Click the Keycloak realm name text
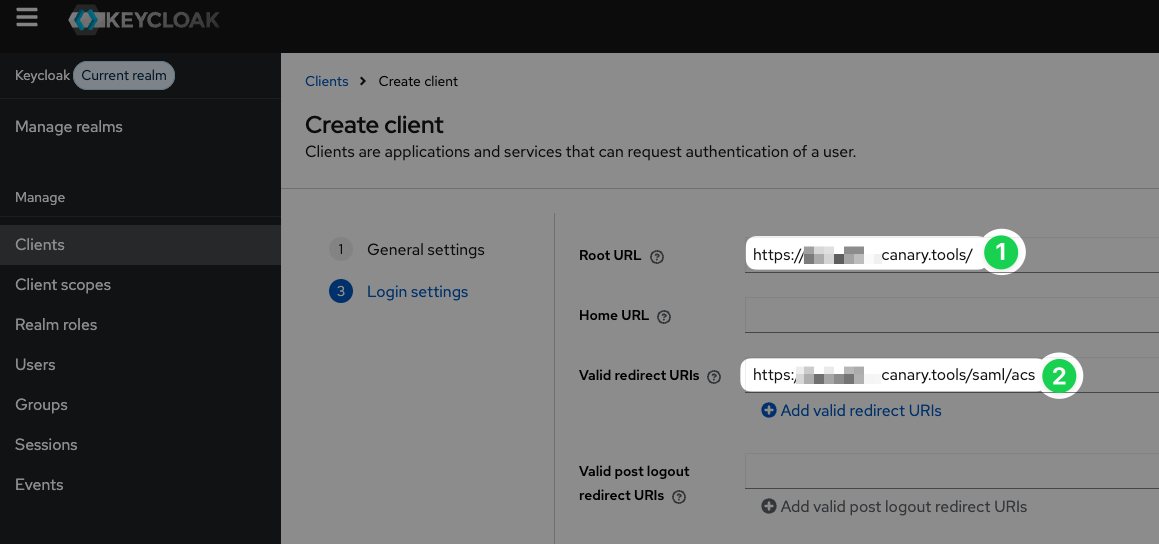The image size is (1159, 544). point(43,75)
